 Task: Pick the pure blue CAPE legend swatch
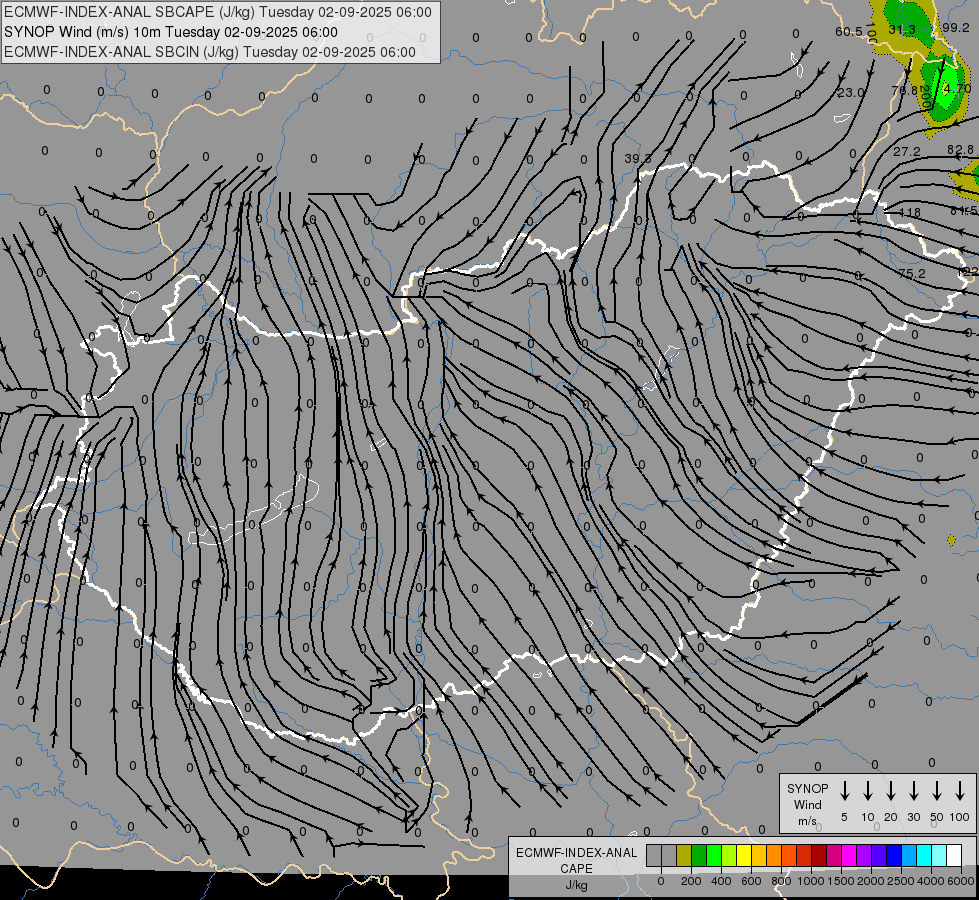click(895, 855)
